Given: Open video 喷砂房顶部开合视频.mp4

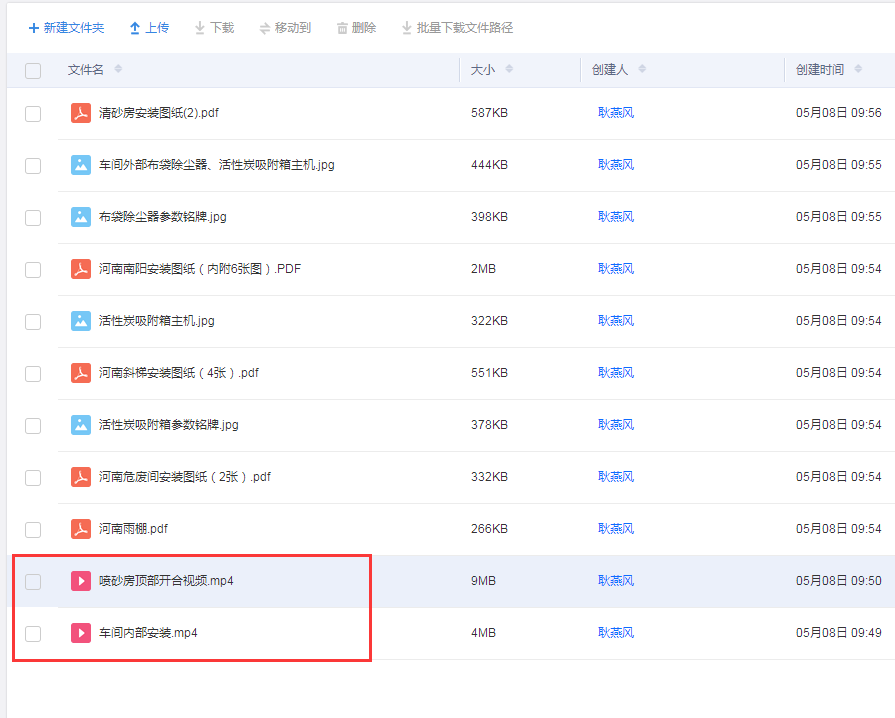Looking at the screenshot, I should [166, 581].
